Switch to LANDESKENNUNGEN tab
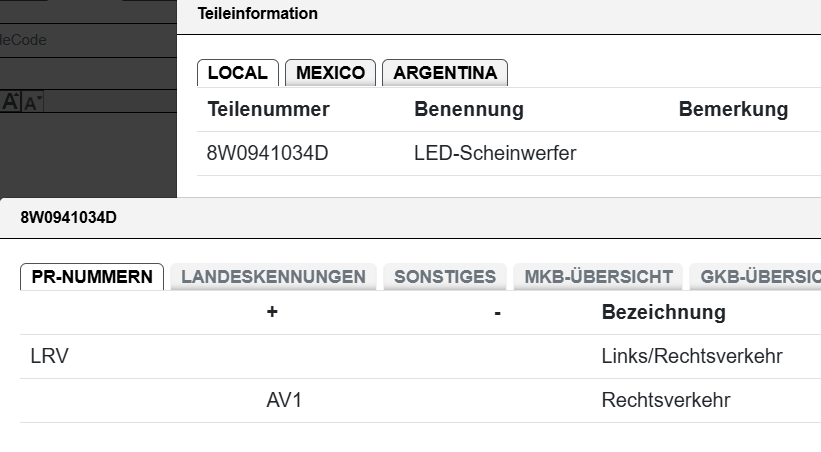Screen dimensions: 821x452 point(273,277)
